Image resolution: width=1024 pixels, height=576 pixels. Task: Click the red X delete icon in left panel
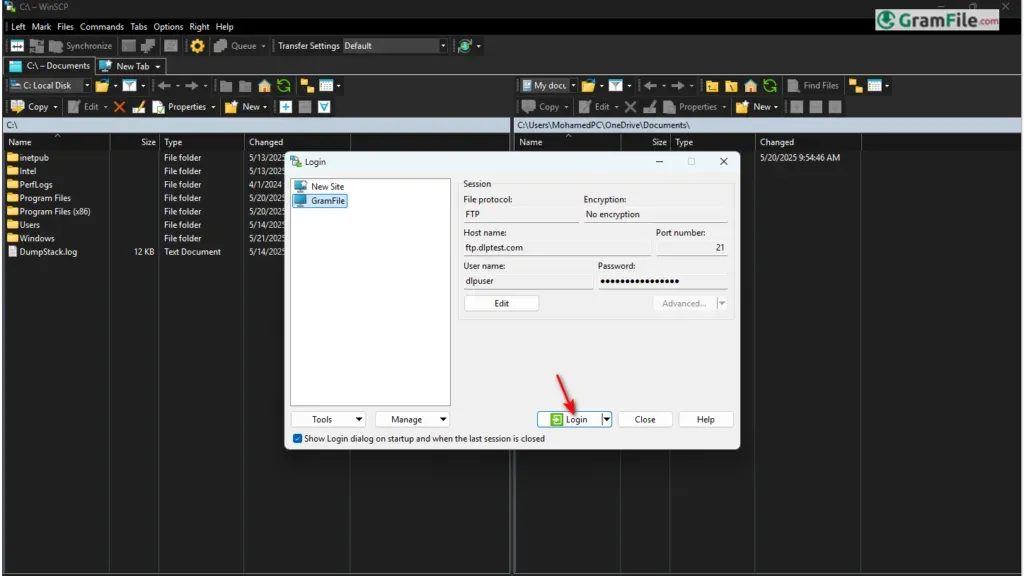click(120, 107)
